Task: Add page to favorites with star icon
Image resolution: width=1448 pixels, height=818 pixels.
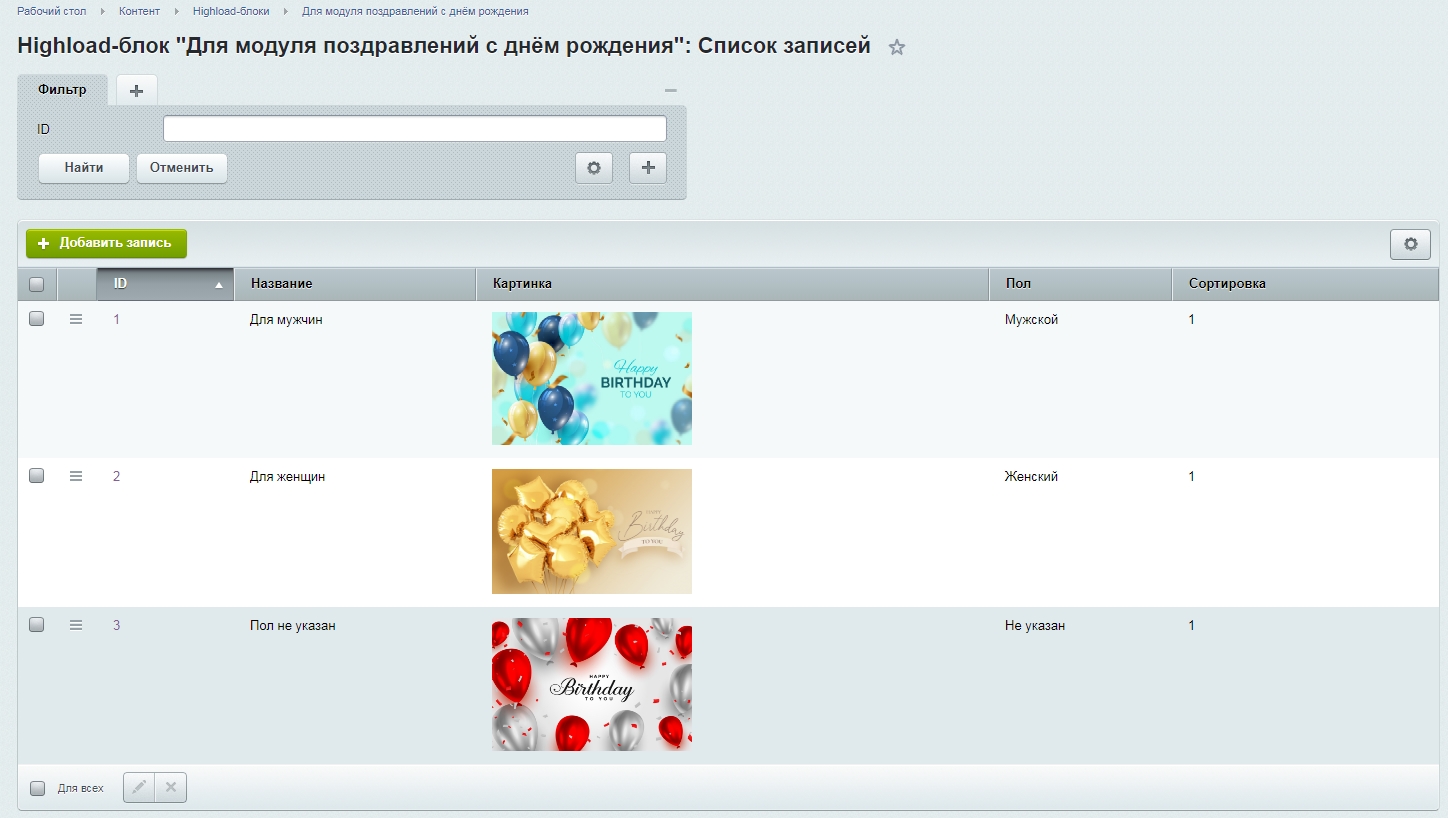Action: (897, 47)
